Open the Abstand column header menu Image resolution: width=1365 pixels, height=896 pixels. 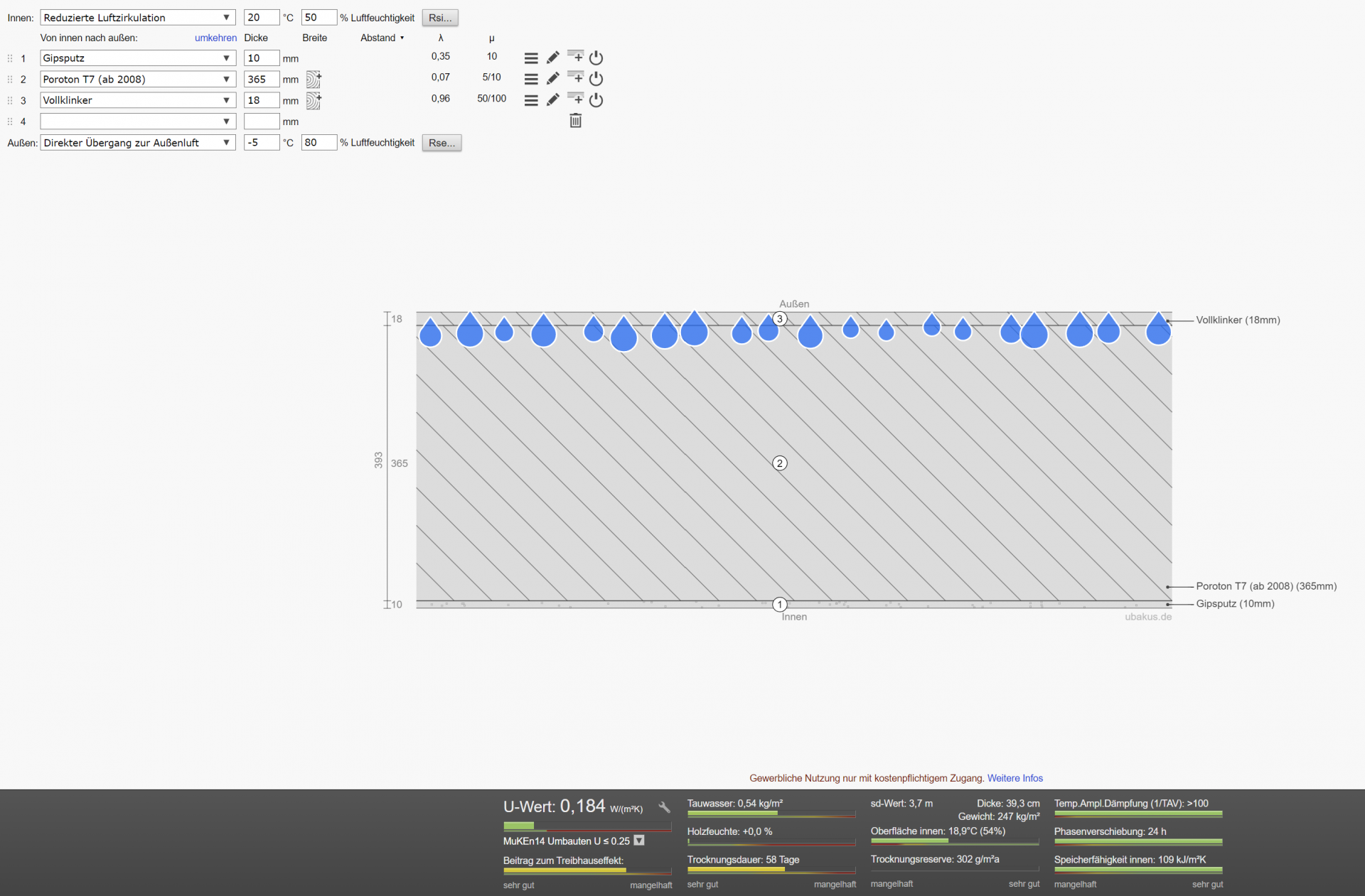pos(382,38)
